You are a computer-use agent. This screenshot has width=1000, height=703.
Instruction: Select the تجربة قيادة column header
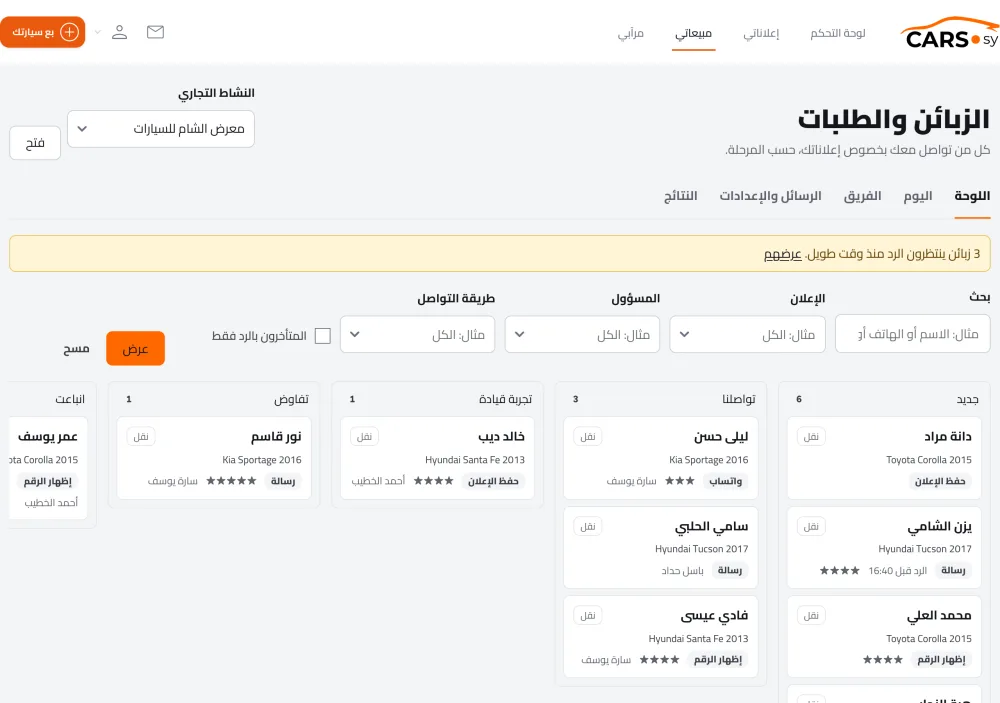tap(505, 399)
